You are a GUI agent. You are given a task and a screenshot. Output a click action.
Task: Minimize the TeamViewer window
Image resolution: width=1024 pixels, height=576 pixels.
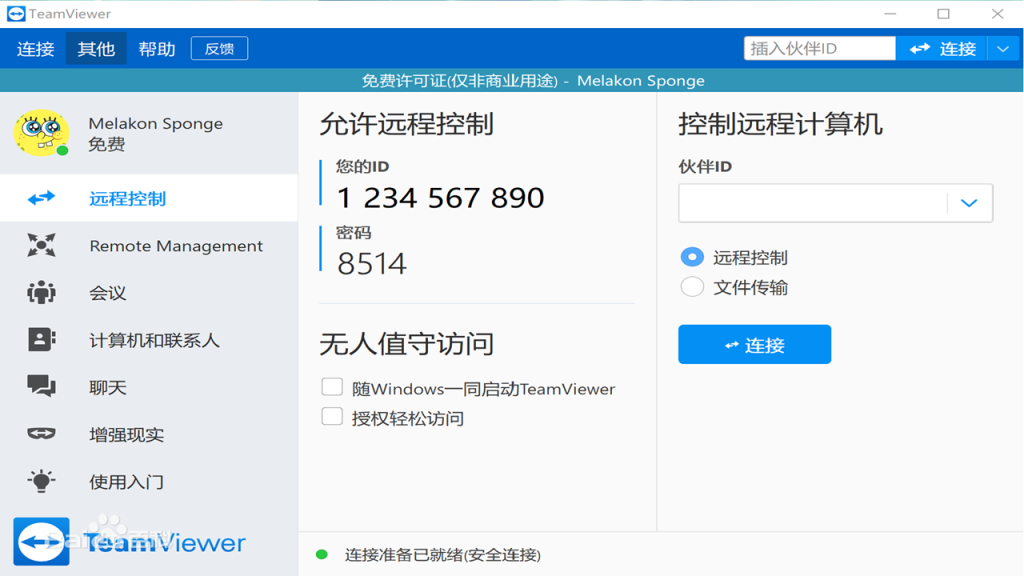[890, 14]
